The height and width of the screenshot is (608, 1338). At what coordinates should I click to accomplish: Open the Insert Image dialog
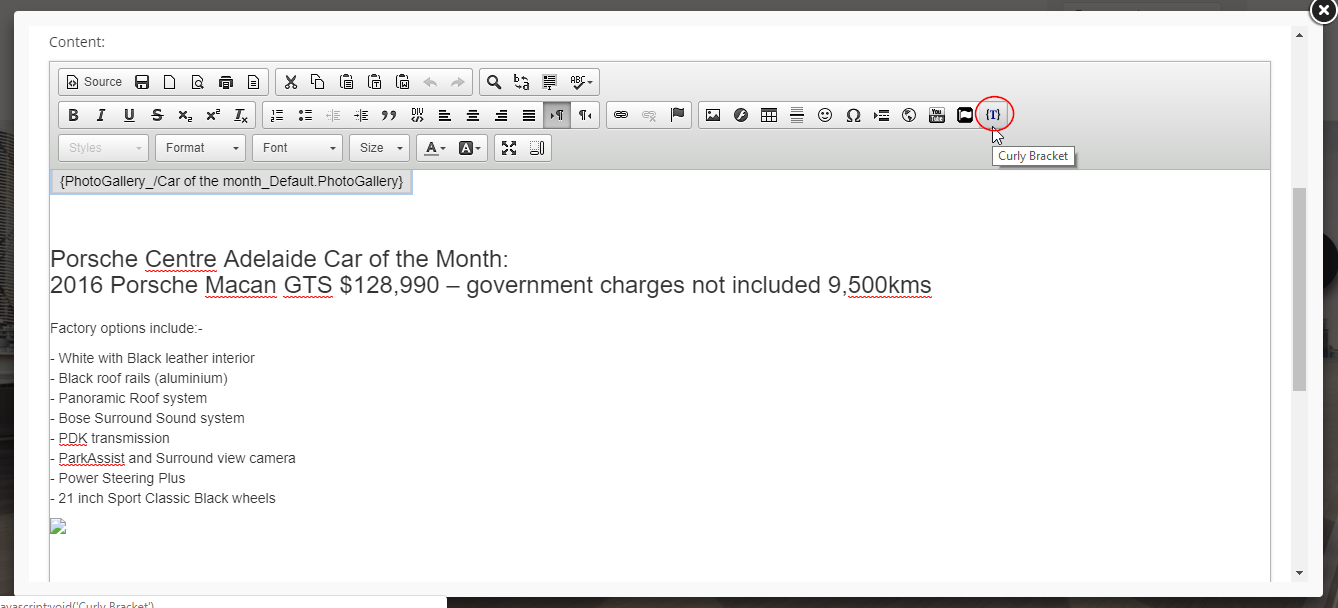pos(713,115)
